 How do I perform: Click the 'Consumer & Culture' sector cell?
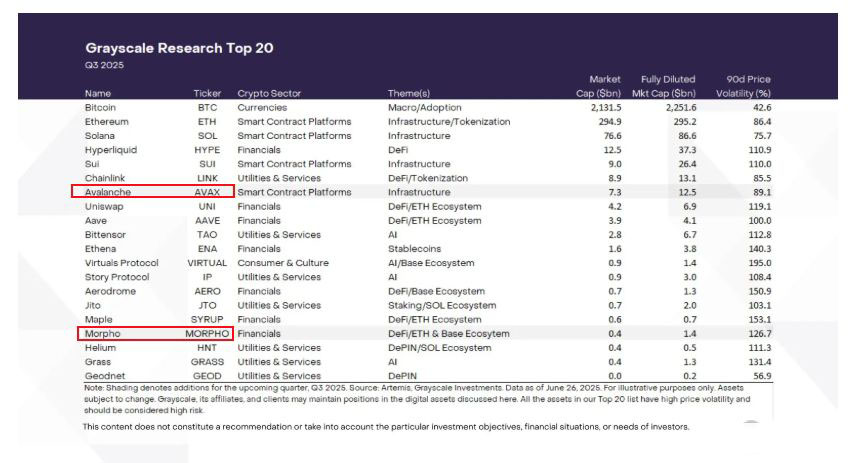pyautogui.click(x=283, y=263)
